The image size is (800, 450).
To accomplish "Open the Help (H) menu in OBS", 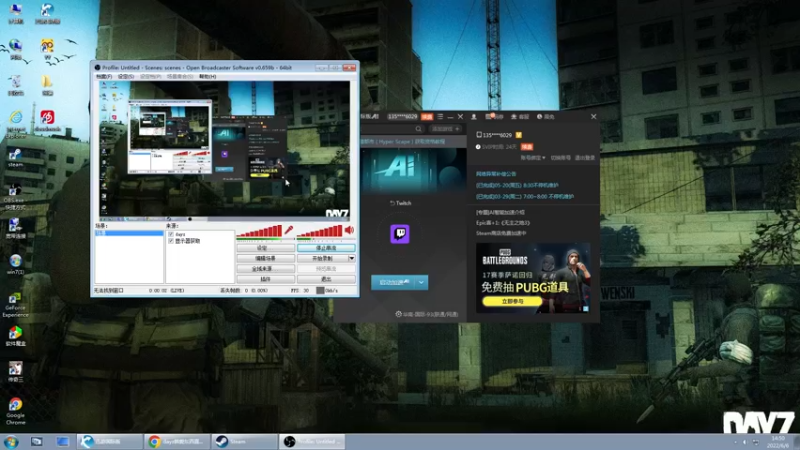I will pyautogui.click(x=208, y=77).
